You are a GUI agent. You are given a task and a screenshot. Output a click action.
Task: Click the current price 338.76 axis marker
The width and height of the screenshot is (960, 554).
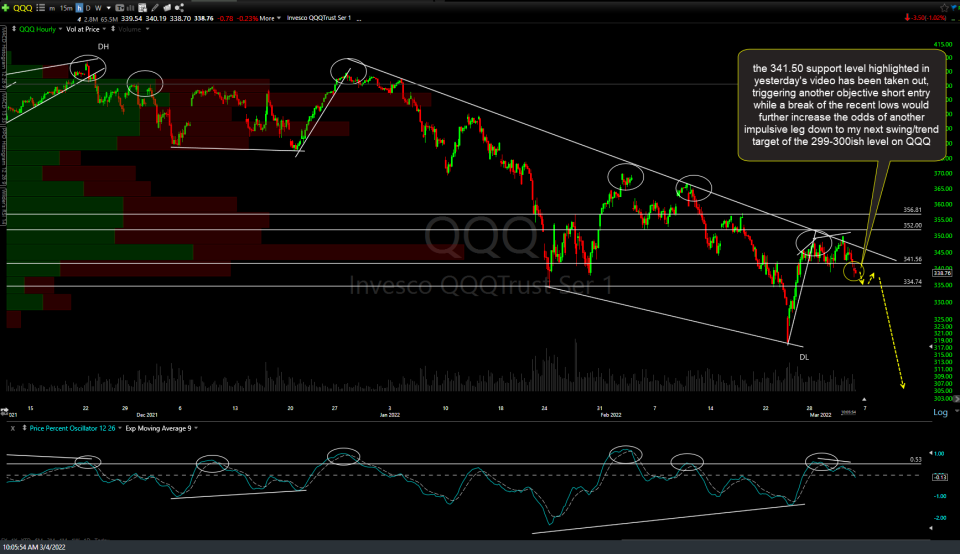click(942, 272)
